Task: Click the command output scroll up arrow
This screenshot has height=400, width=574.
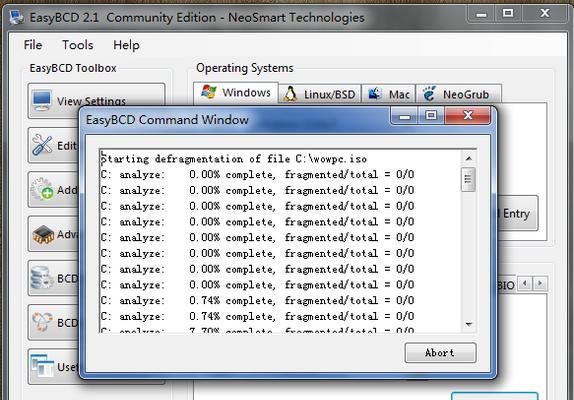Action: click(x=469, y=158)
